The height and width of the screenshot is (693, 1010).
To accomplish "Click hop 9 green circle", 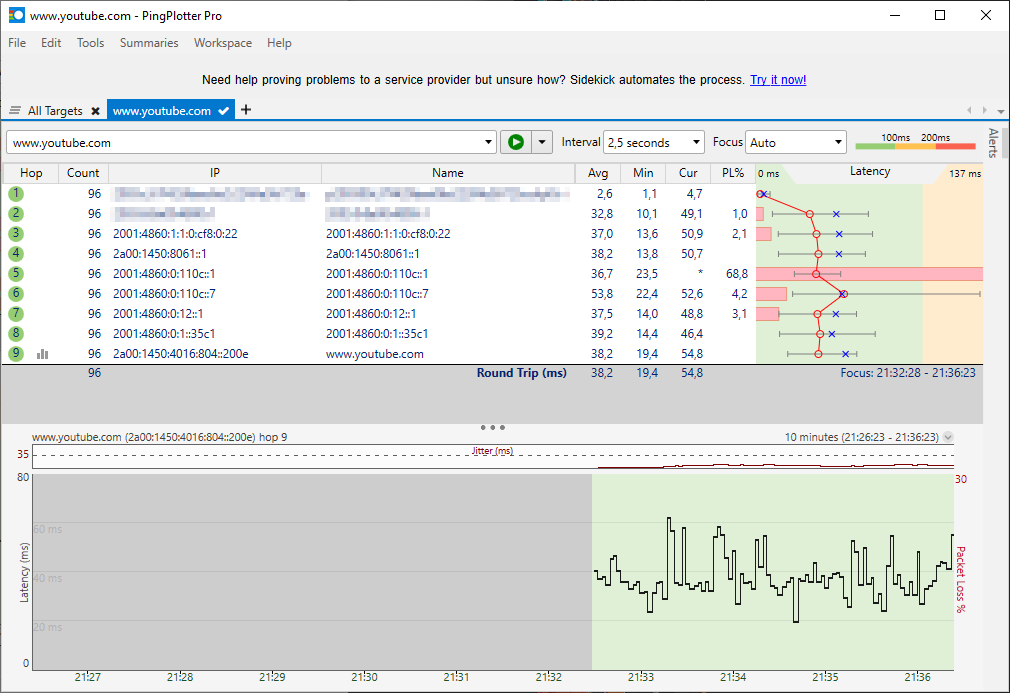I will pos(16,354).
